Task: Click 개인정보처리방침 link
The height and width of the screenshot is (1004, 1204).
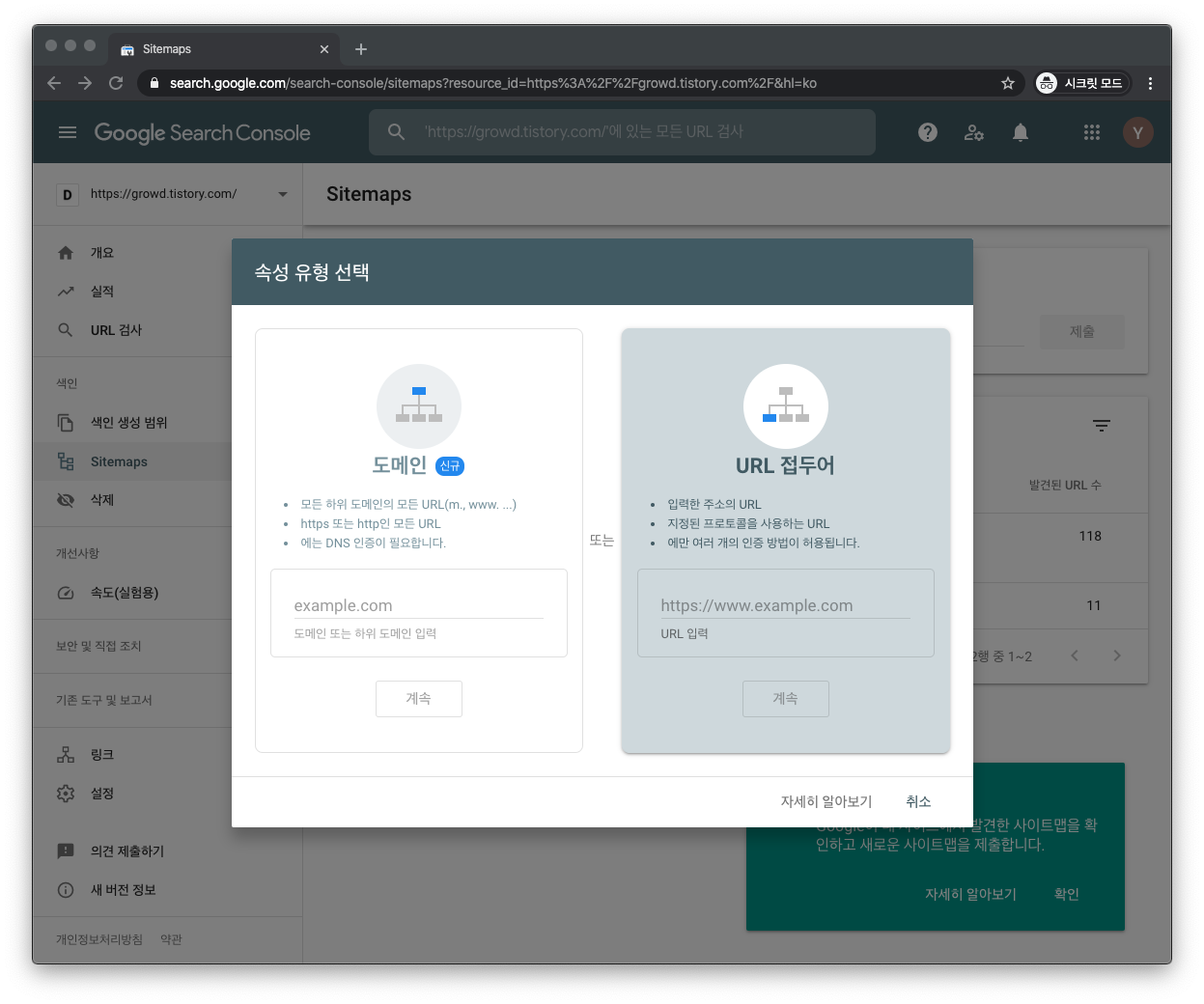Action: click(x=99, y=939)
